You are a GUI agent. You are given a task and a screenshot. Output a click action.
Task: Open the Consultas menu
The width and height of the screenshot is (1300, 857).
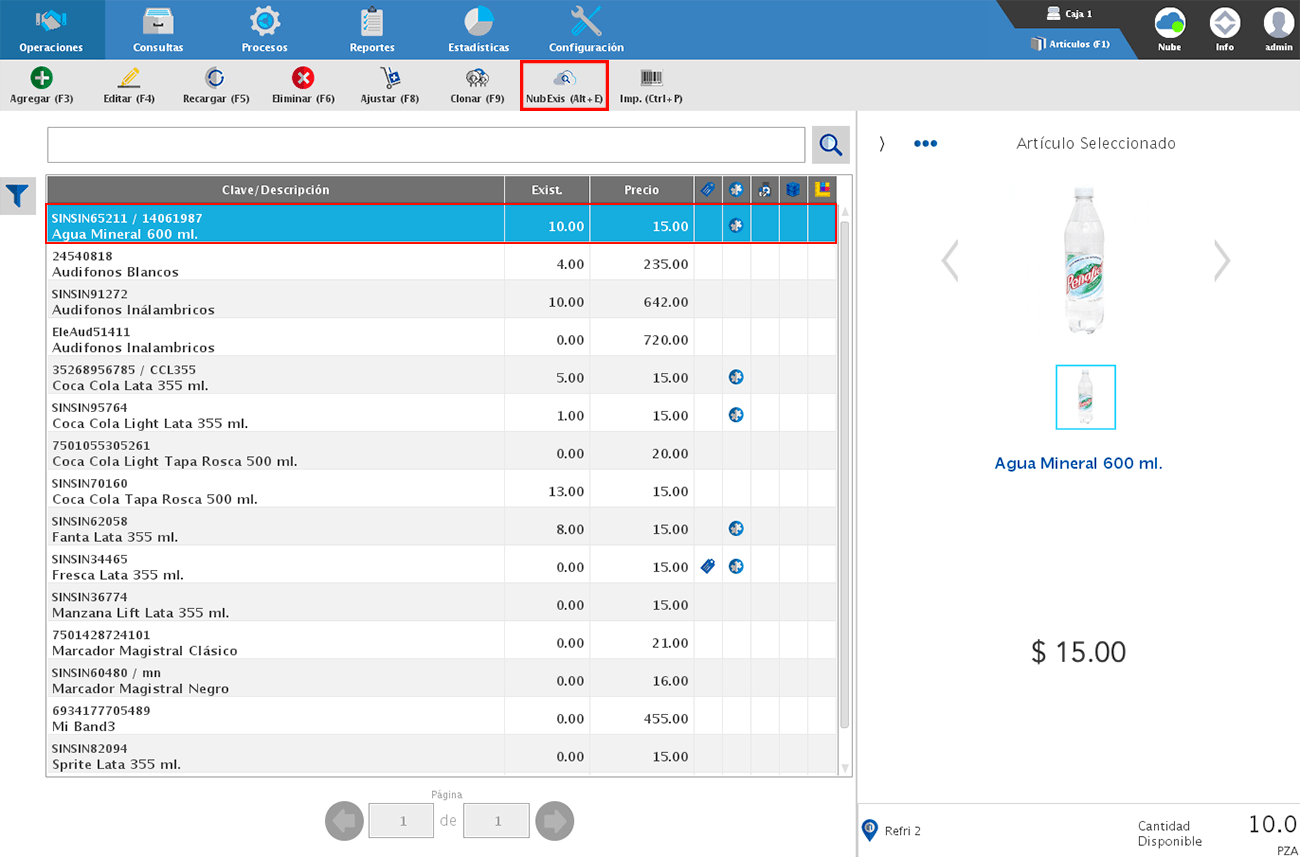(x=158, y=30)
